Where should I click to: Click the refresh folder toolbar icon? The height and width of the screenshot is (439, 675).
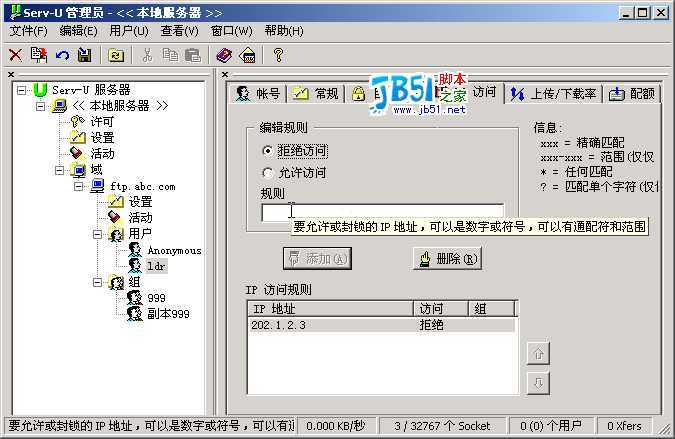tap(116, 55)
